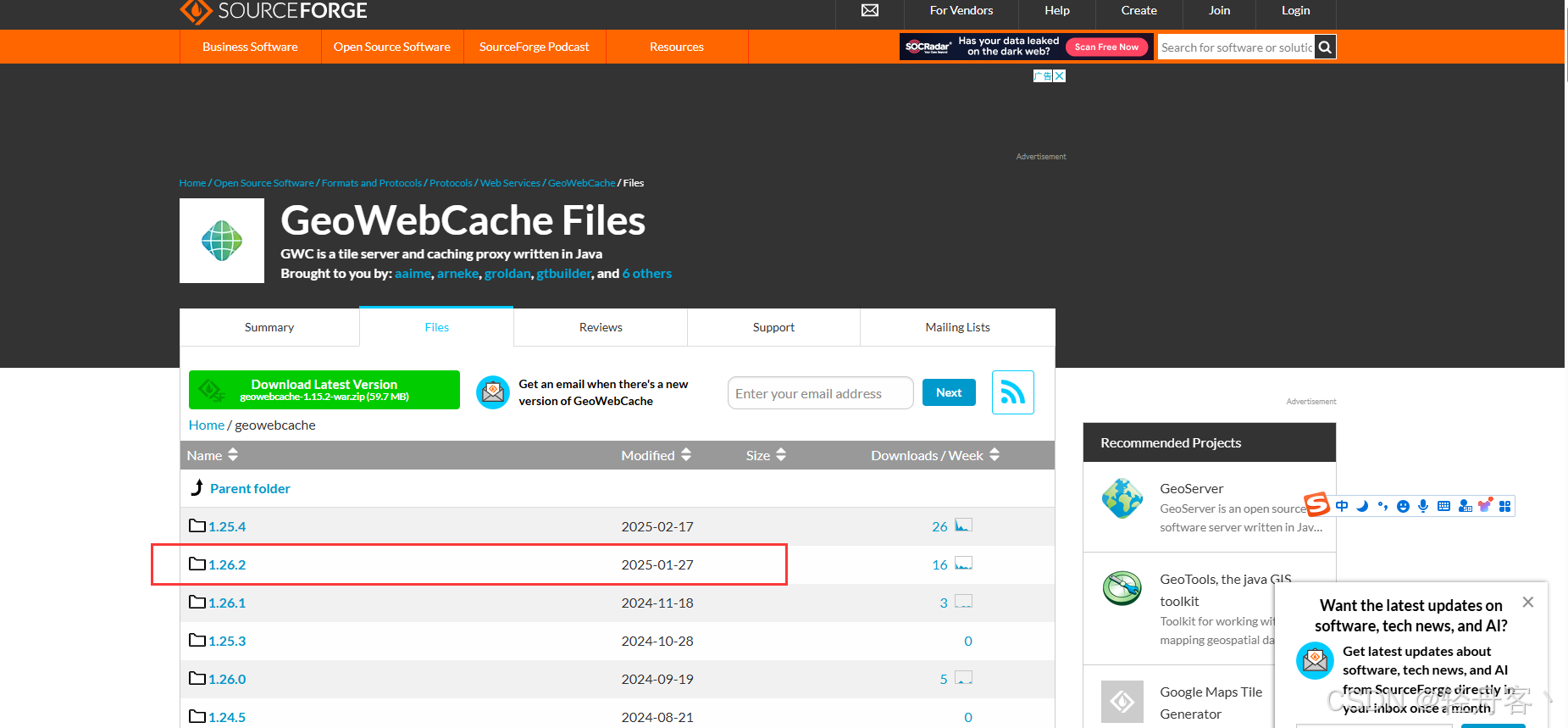Click Download Latest Version button
Viewport: 1568px width, 728px height.
pyautogui.click(x=324, y=390)
